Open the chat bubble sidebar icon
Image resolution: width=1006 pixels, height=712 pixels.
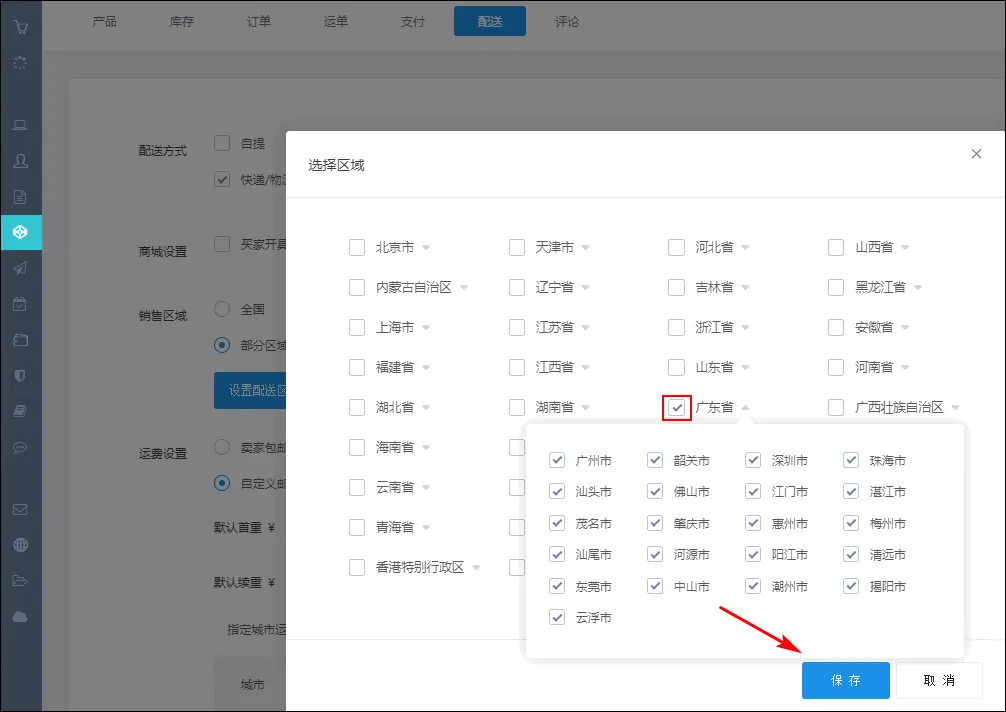coord(20,447)
